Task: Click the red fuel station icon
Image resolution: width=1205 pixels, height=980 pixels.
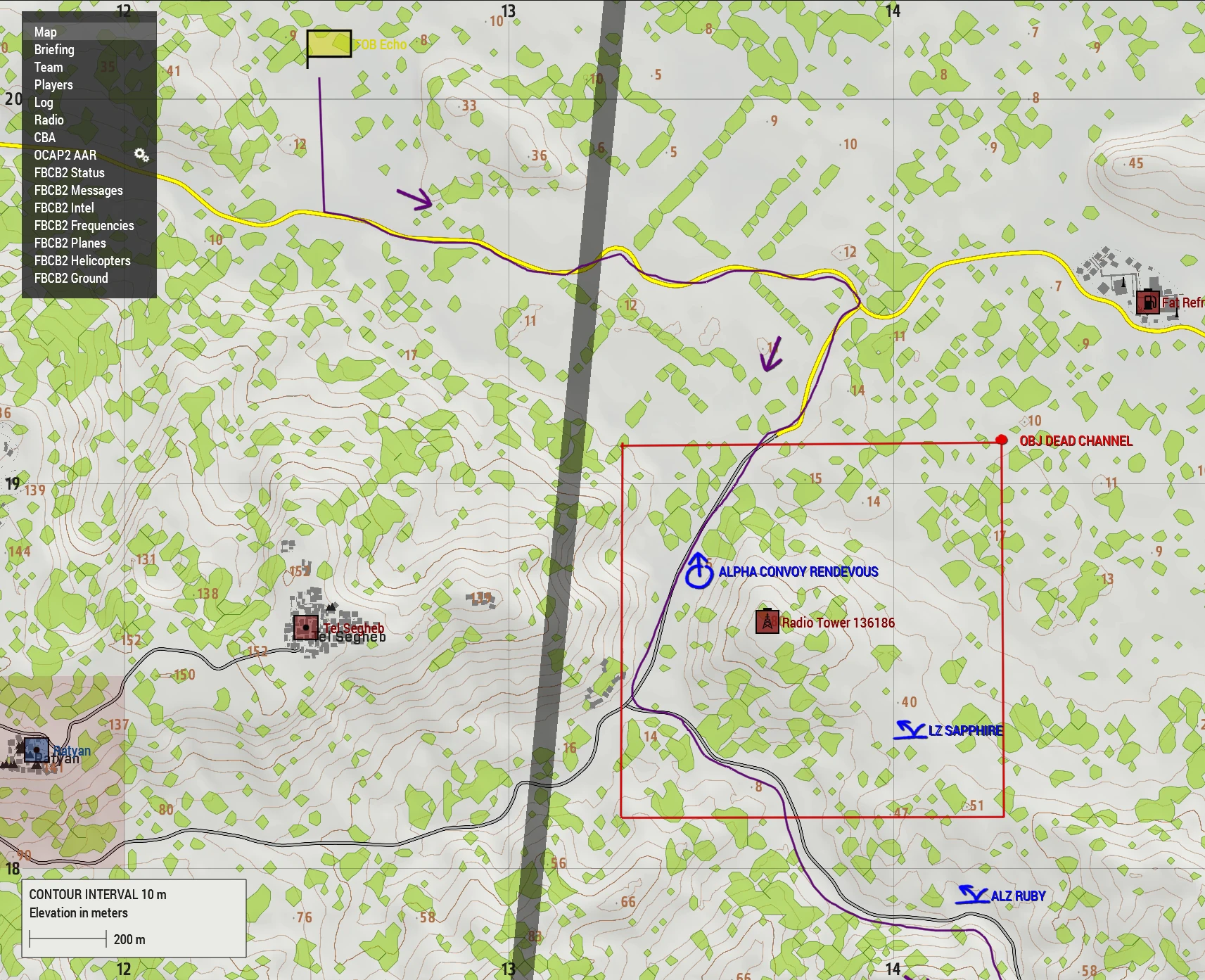Action: point(1147,303)
